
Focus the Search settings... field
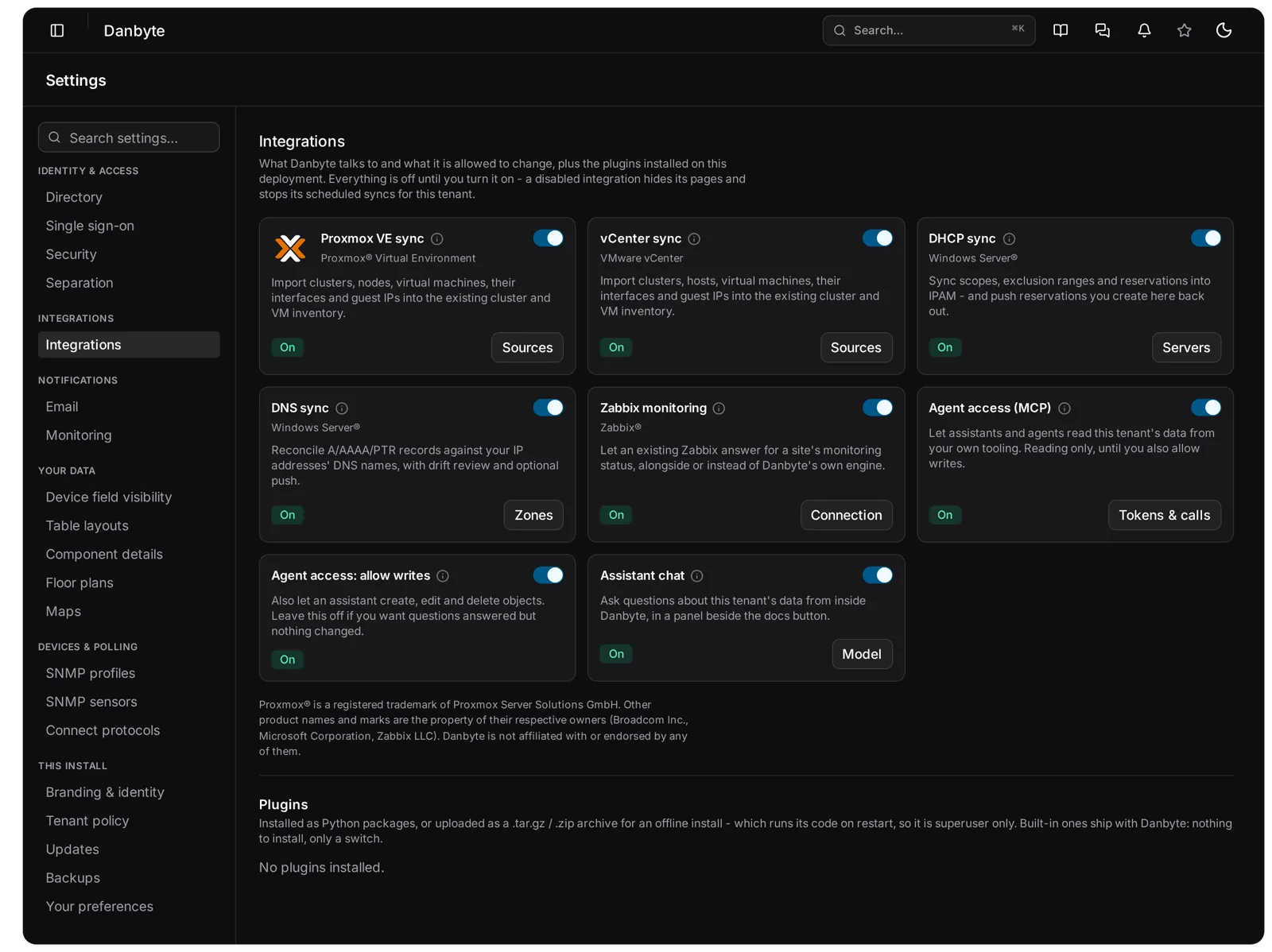pyautogui.click(x=129, y=137)
